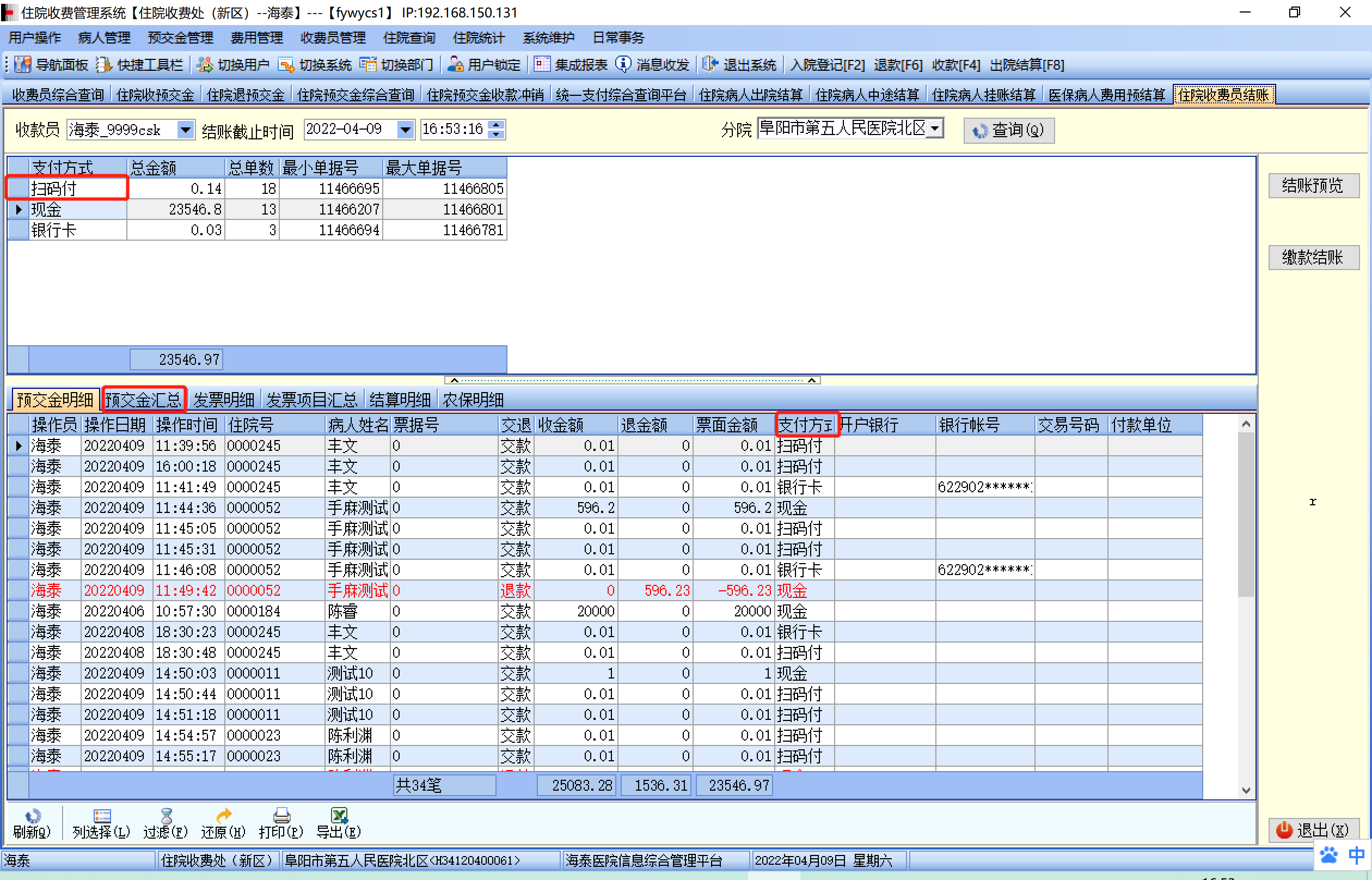Open the 分院 branch hospital dropdown
The height and width of the screenshot is (880, 1372).
pos(934,129)
